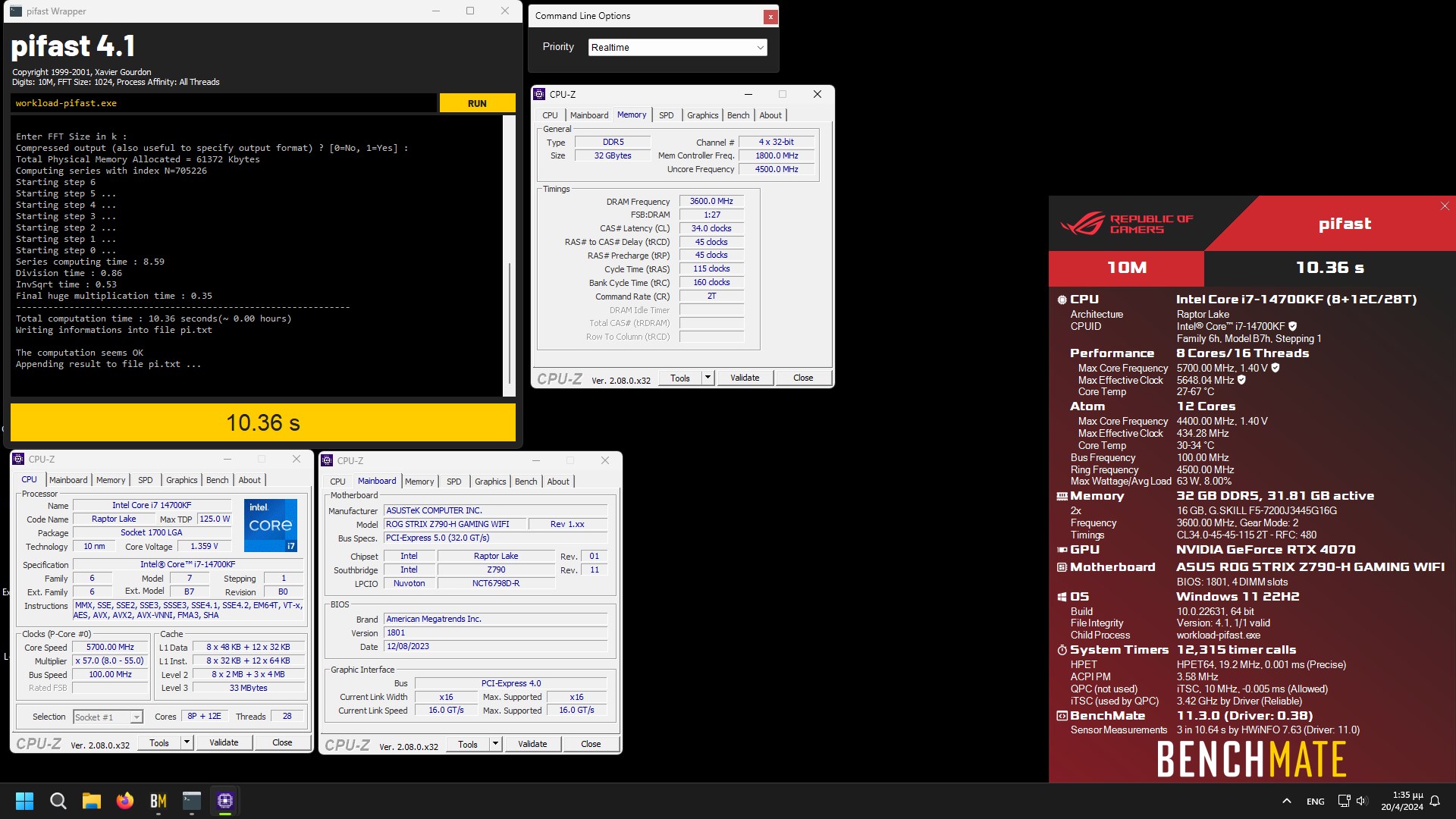The image size is (1456, 819).
Task: Click the Republic of Gamers logo
Action: (1126, 224)
